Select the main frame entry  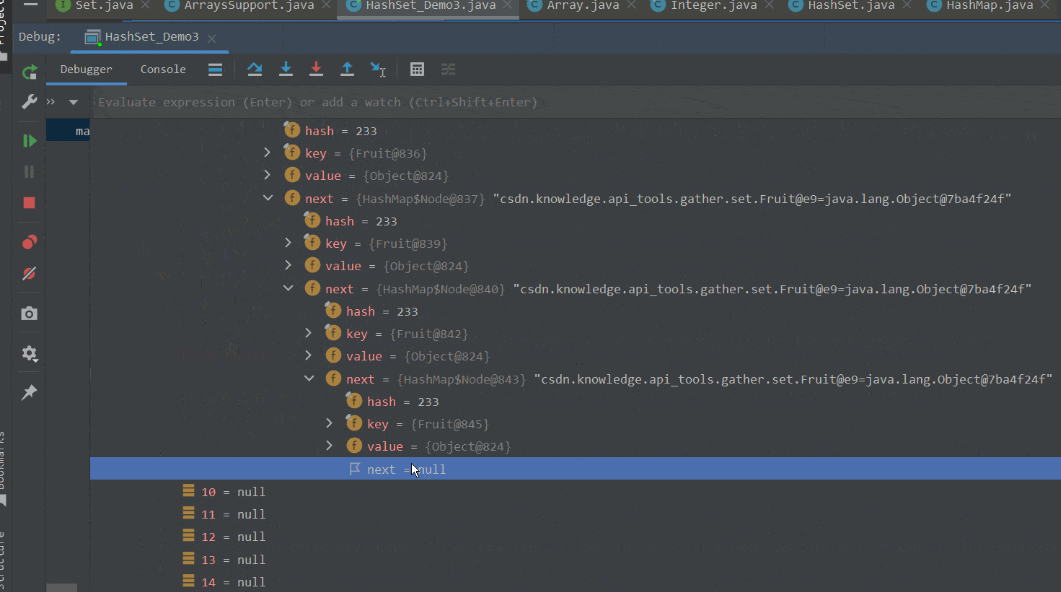pos(68,131)
